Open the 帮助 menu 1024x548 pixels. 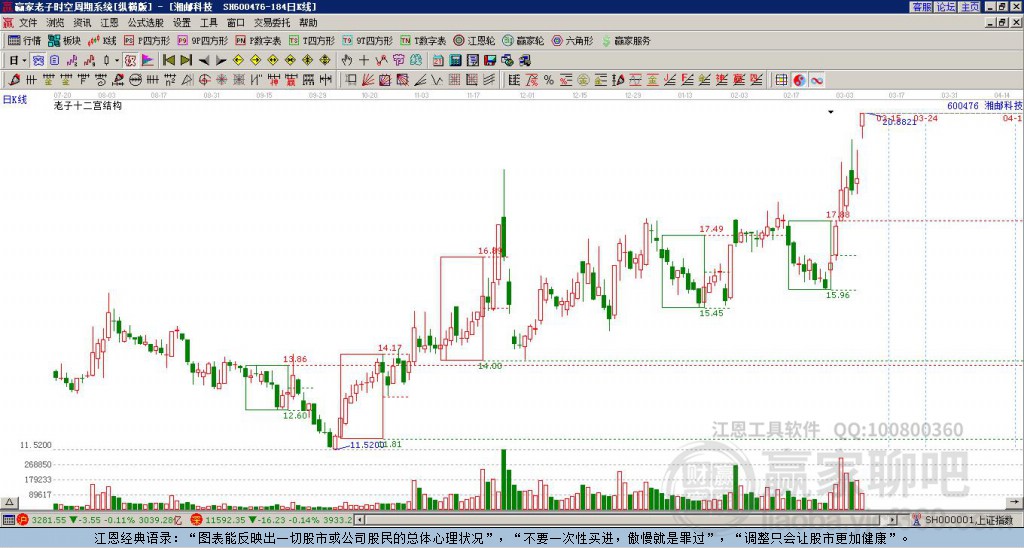point(308,23)
